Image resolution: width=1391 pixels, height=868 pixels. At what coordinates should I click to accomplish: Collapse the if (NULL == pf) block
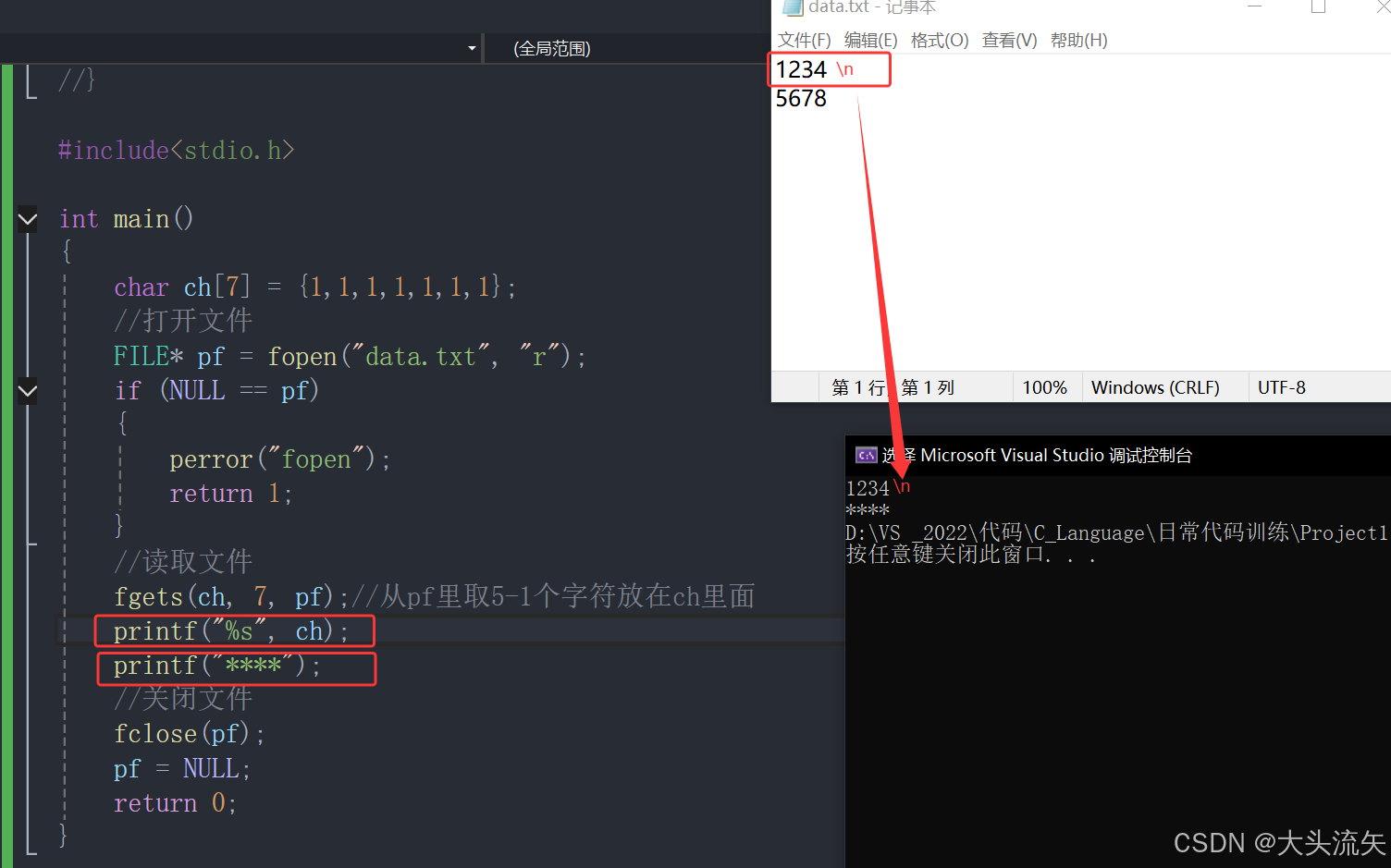point(28,390)
